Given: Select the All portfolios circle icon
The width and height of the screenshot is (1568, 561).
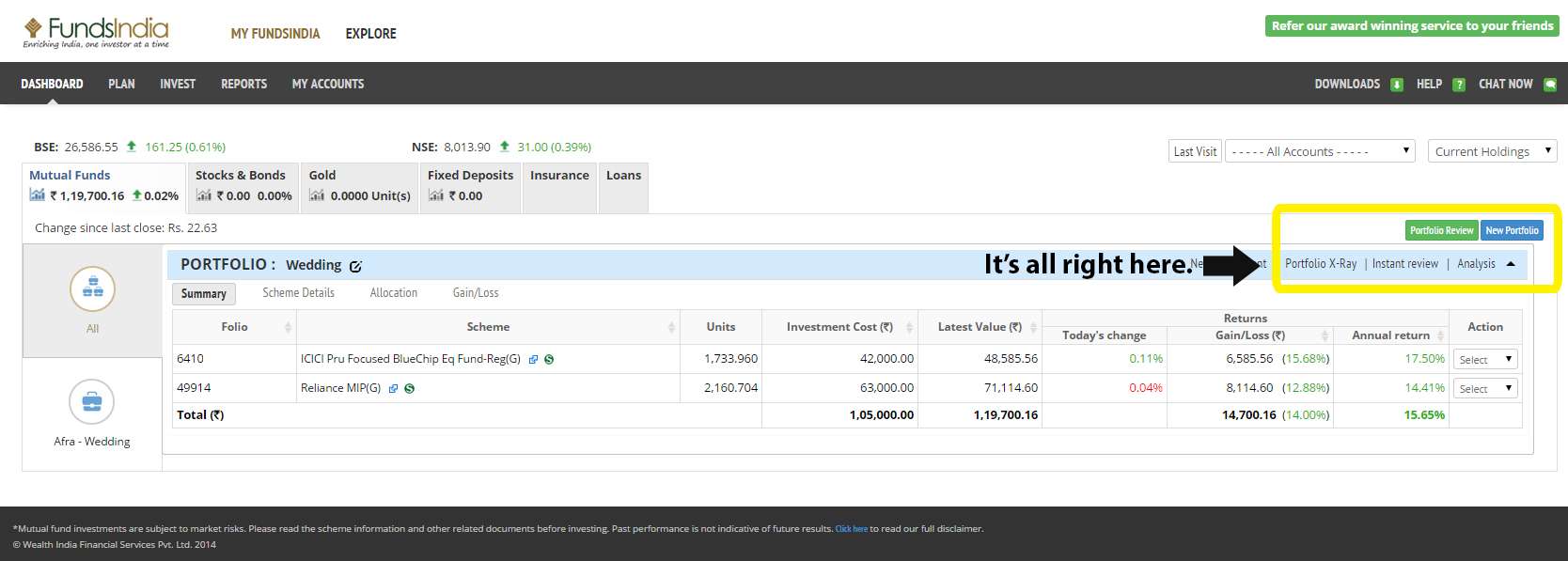Looking at the screenshot, I should coord(92,288).
